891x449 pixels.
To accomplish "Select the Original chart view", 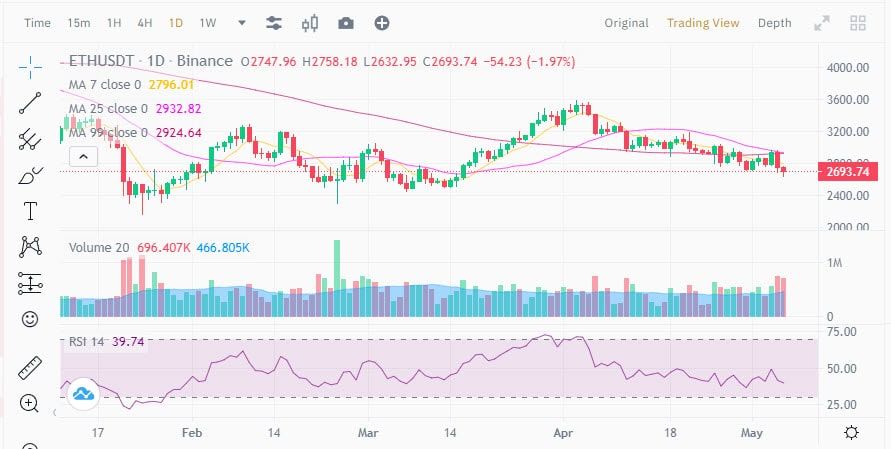I will pos(626,23).
